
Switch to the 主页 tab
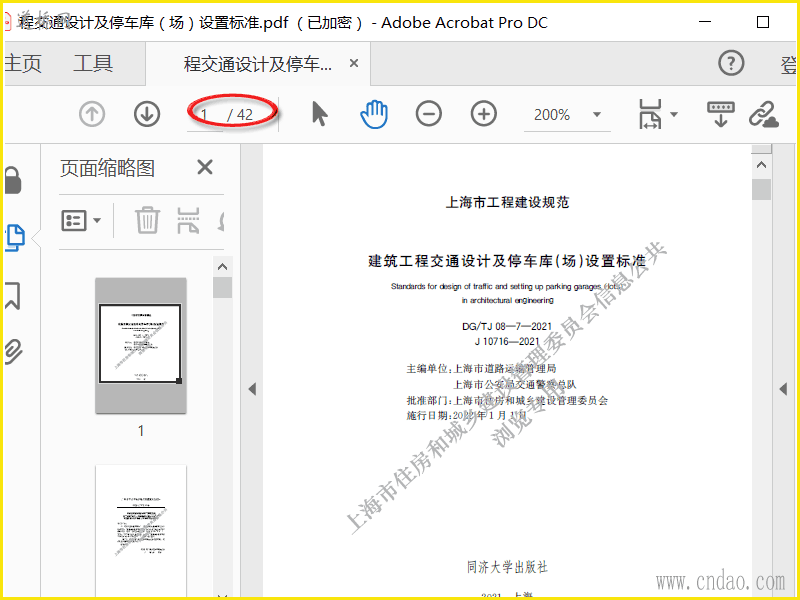(23, 64)
